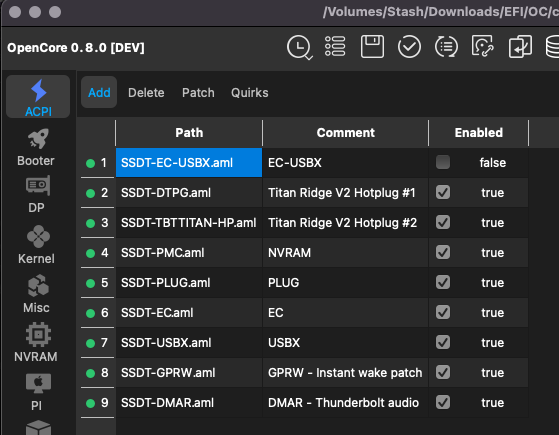The image size is (559, 435).
Task: Disable the SSDT-GPRW.aml checkbox
Action: click(x=443, y=372)
